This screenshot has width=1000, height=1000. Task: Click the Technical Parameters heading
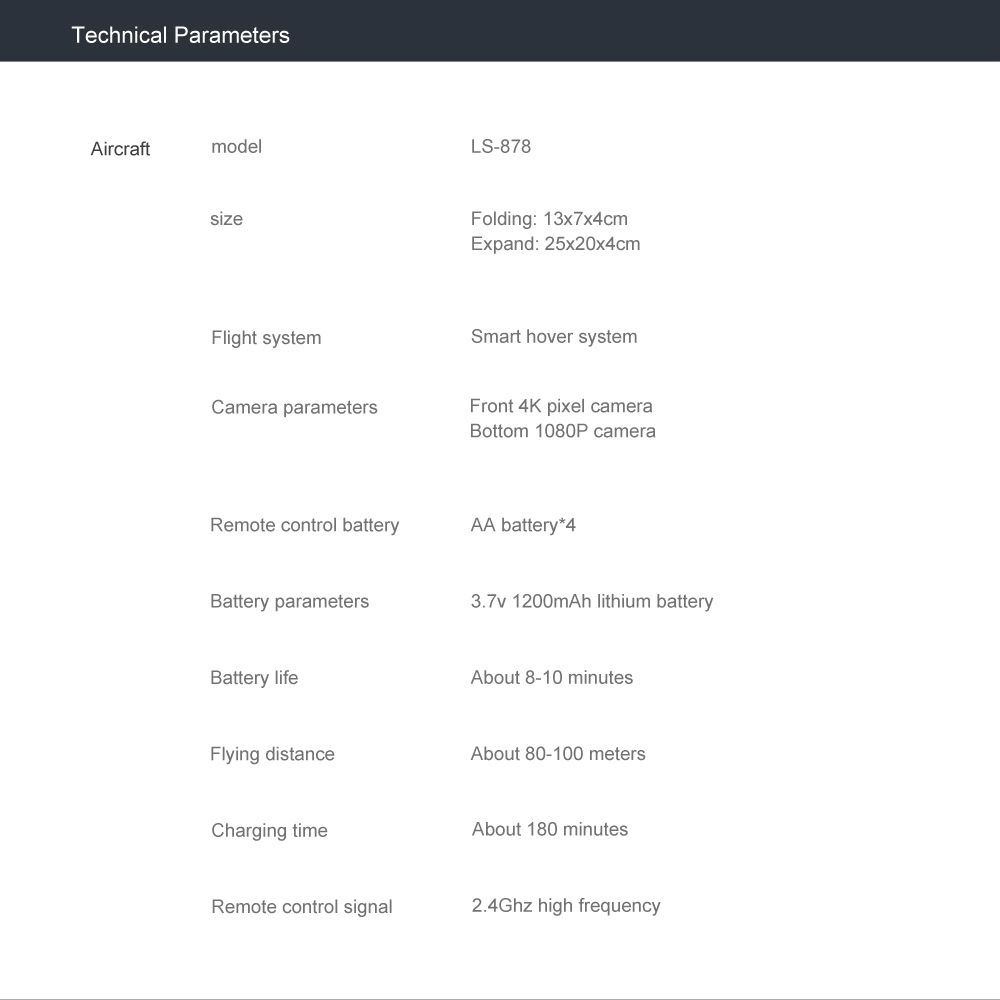click(x=180, y=36)
